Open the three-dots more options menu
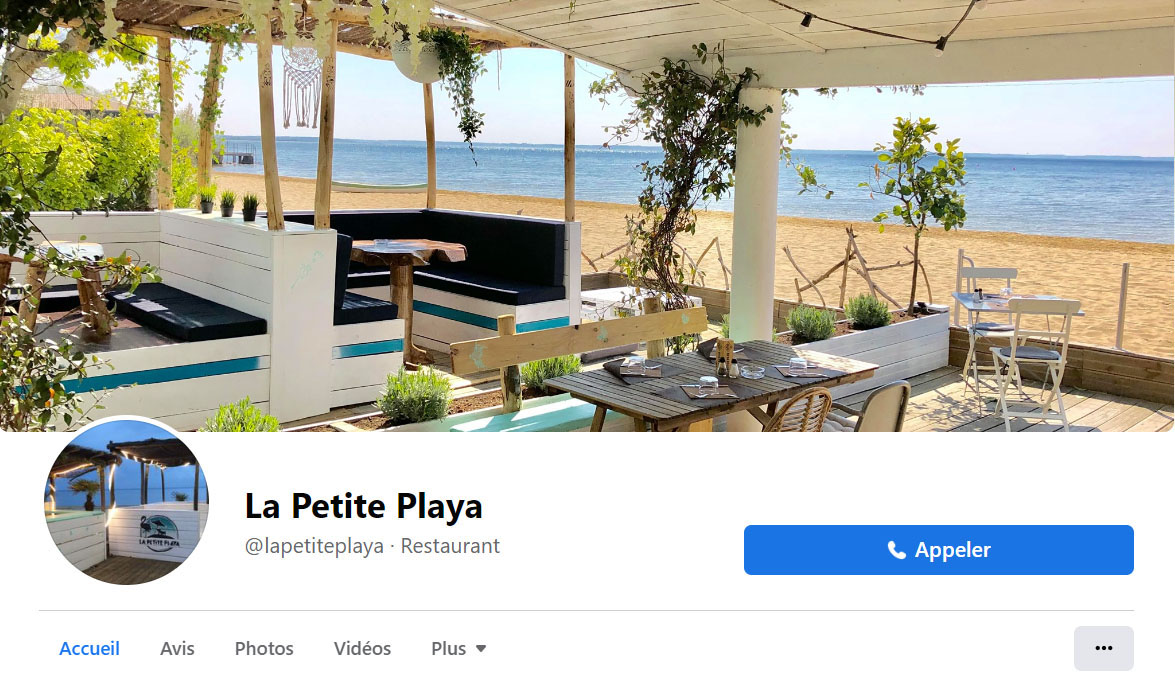 click(x=1103, y=648)
